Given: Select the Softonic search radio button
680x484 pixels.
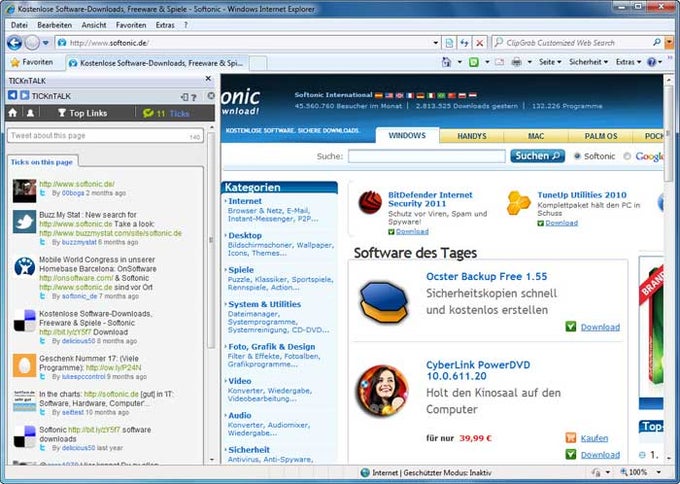Looking at the screenshot, I should (577, 156).
